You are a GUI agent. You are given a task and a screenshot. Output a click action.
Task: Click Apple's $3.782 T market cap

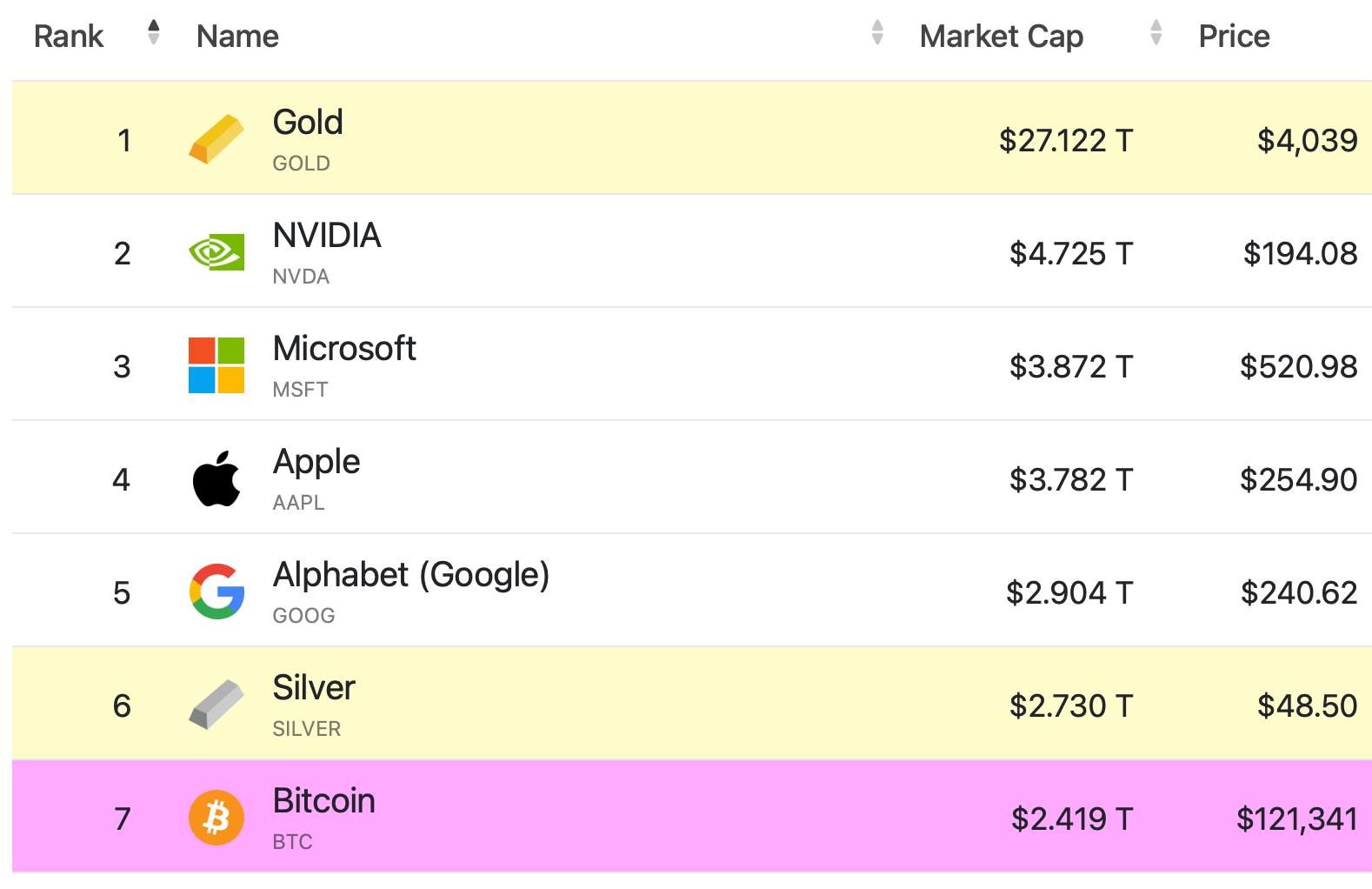coord(1071,479)
